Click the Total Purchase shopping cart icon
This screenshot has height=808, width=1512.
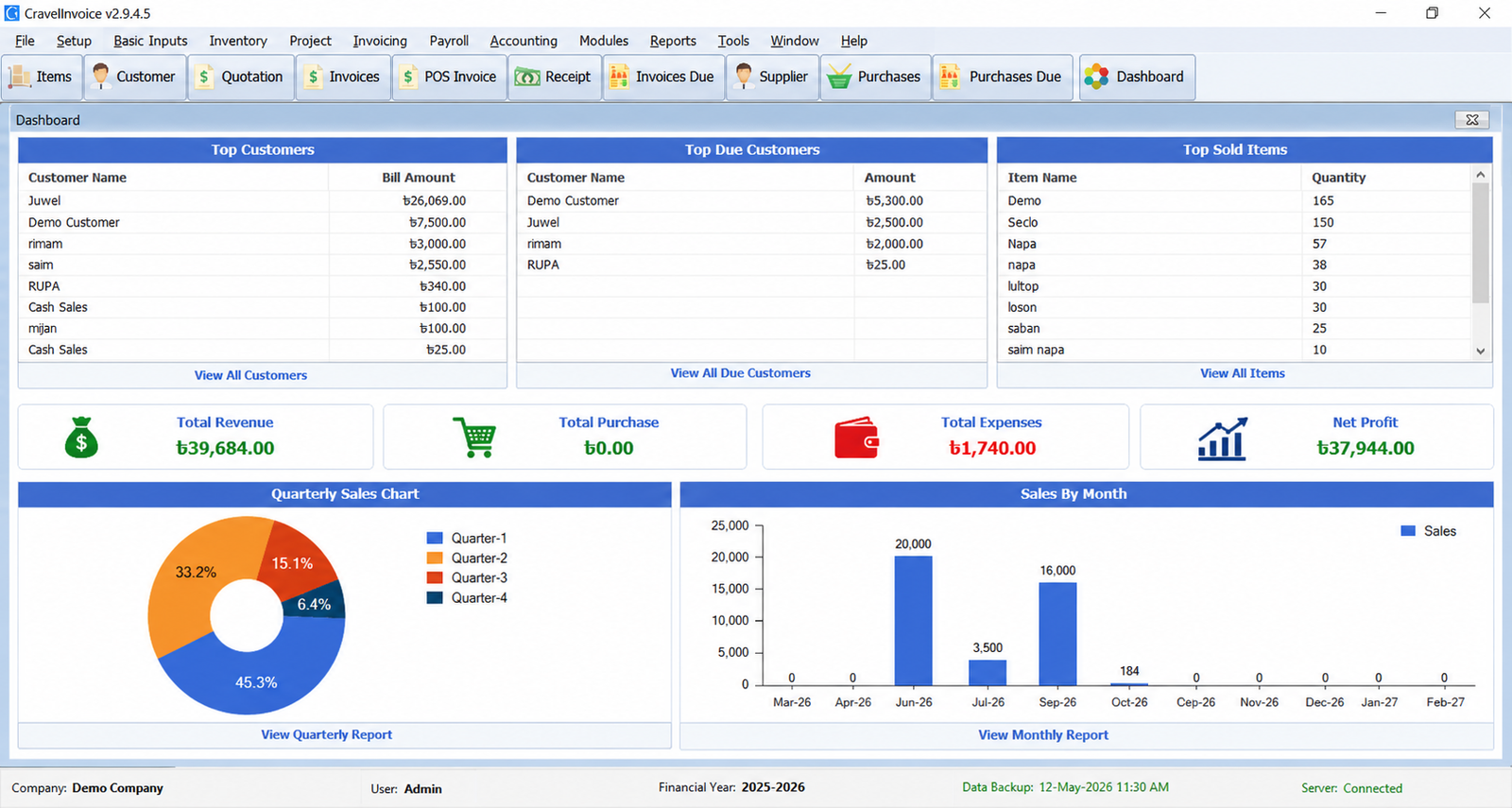[x=475, y=438]
